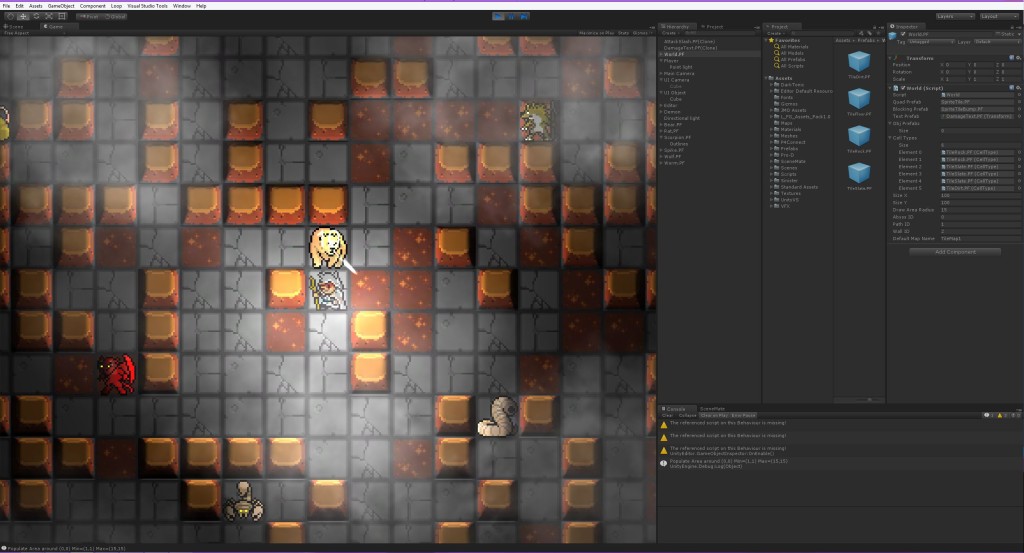Click the Pause button

point(511,16)
